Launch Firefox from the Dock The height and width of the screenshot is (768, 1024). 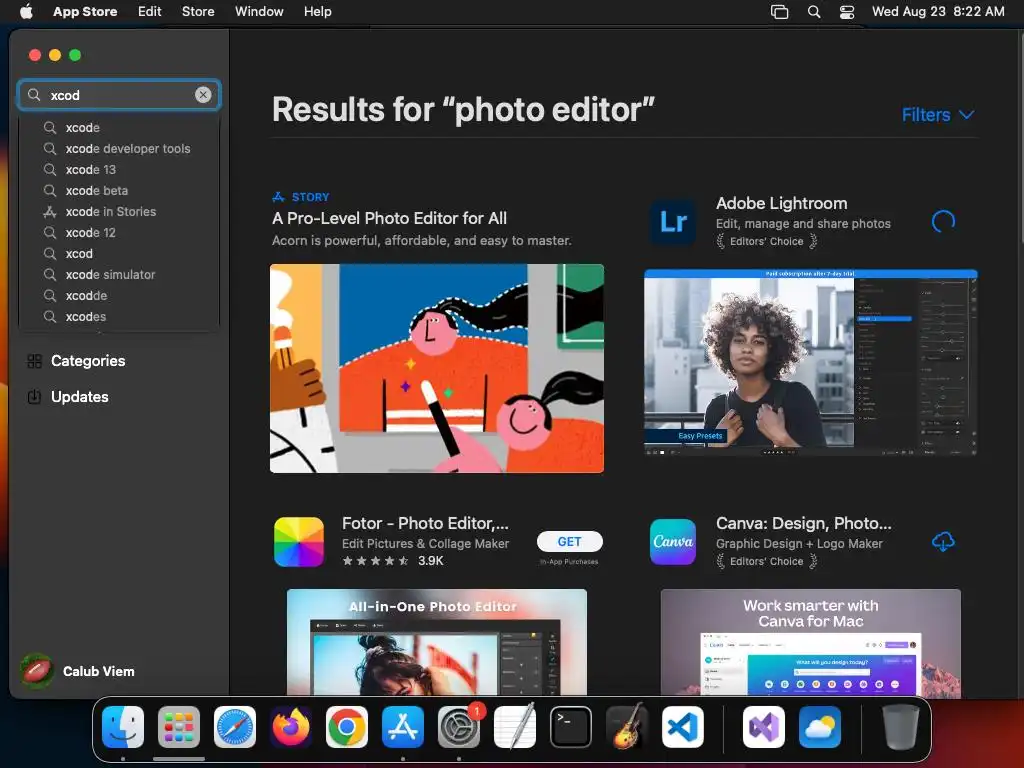click(x=291, y=727)
